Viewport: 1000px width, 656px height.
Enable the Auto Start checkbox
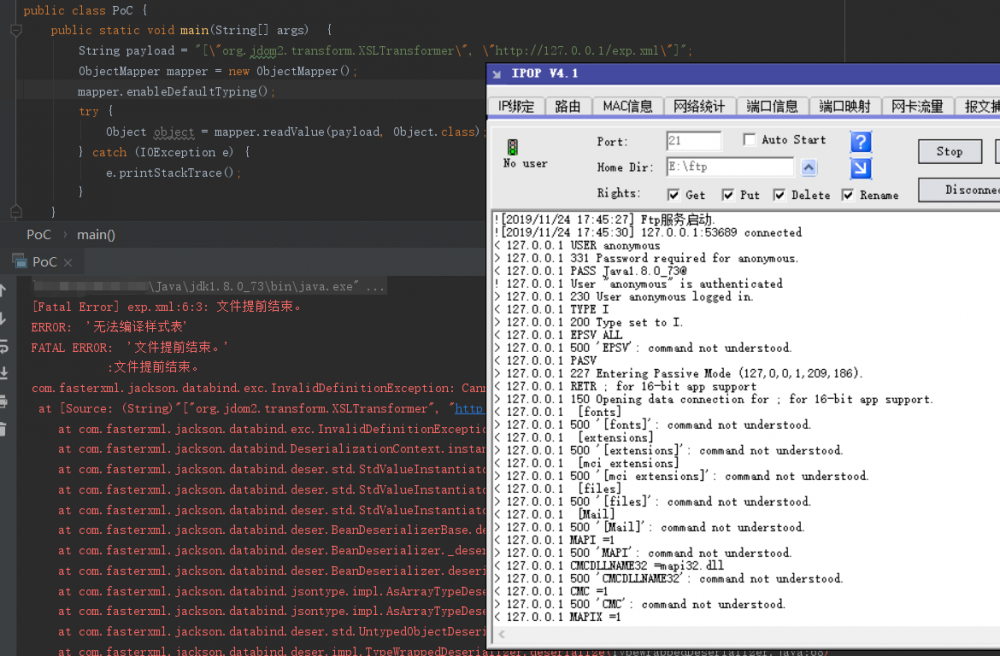[x=749, y=140]
